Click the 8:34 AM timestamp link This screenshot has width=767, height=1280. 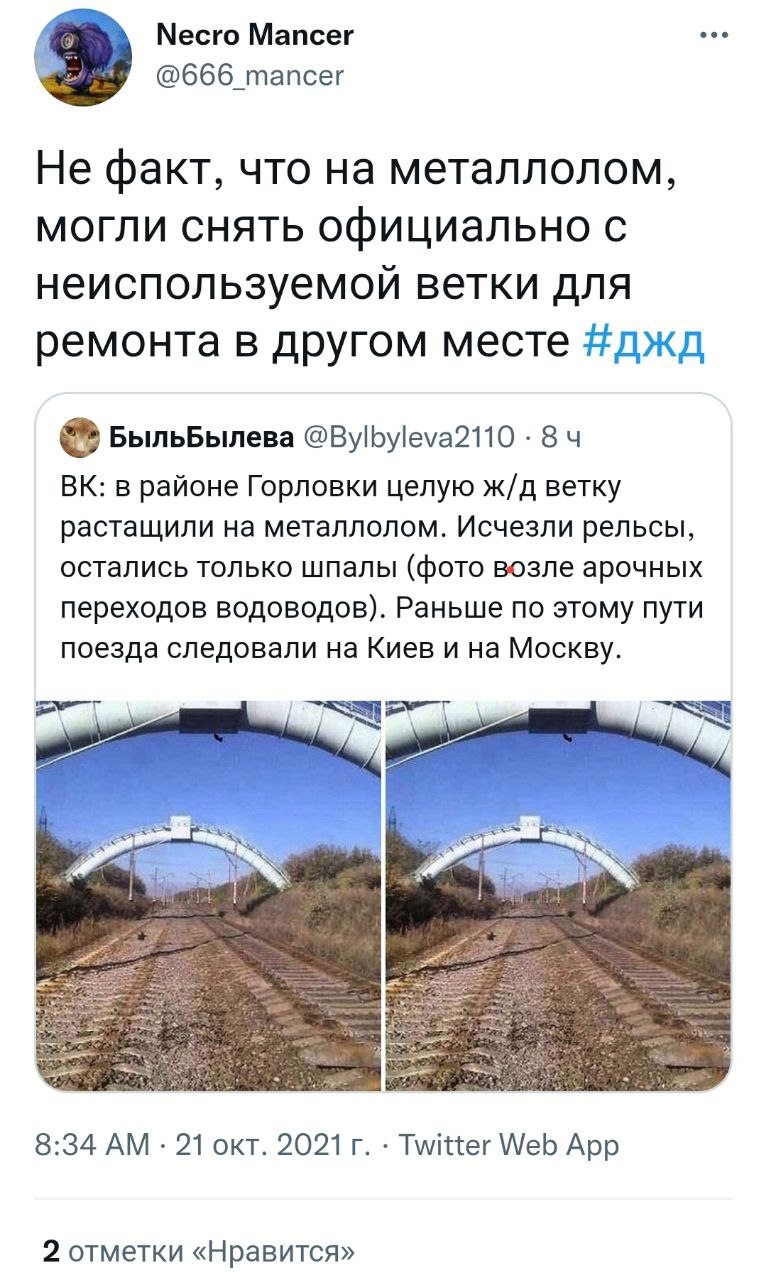tap(92, 1145)
